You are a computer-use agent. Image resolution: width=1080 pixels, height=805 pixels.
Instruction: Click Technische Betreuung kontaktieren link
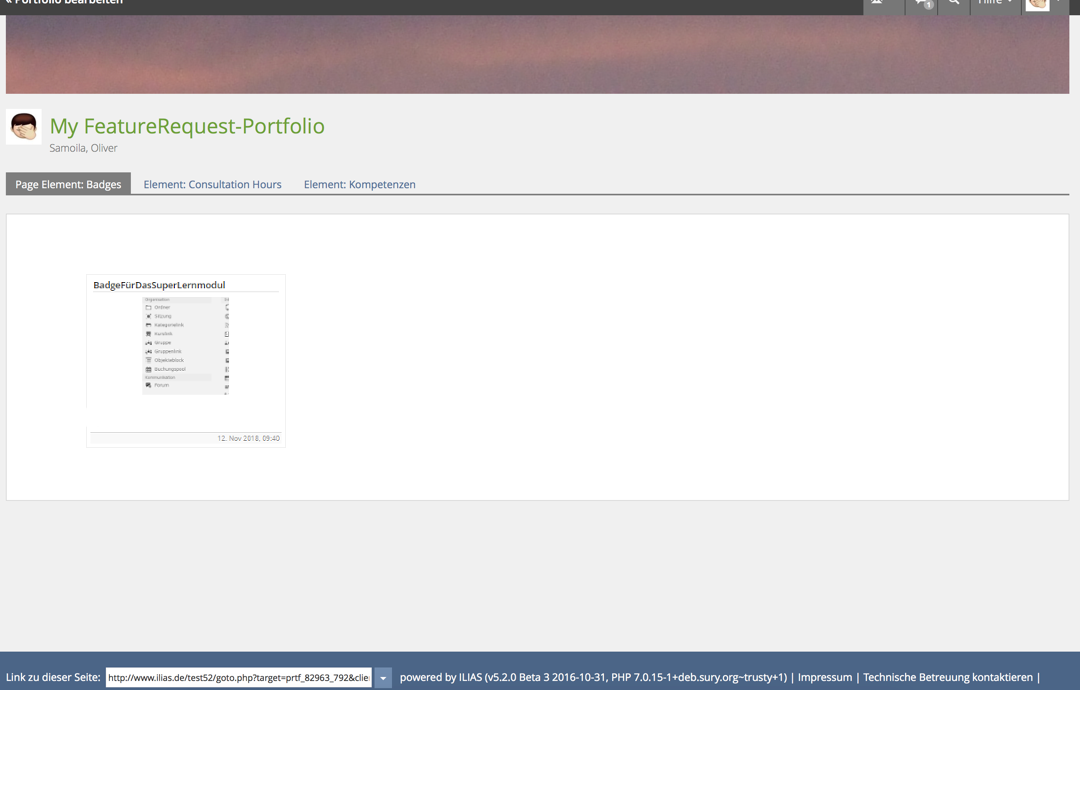click(948, 677)
